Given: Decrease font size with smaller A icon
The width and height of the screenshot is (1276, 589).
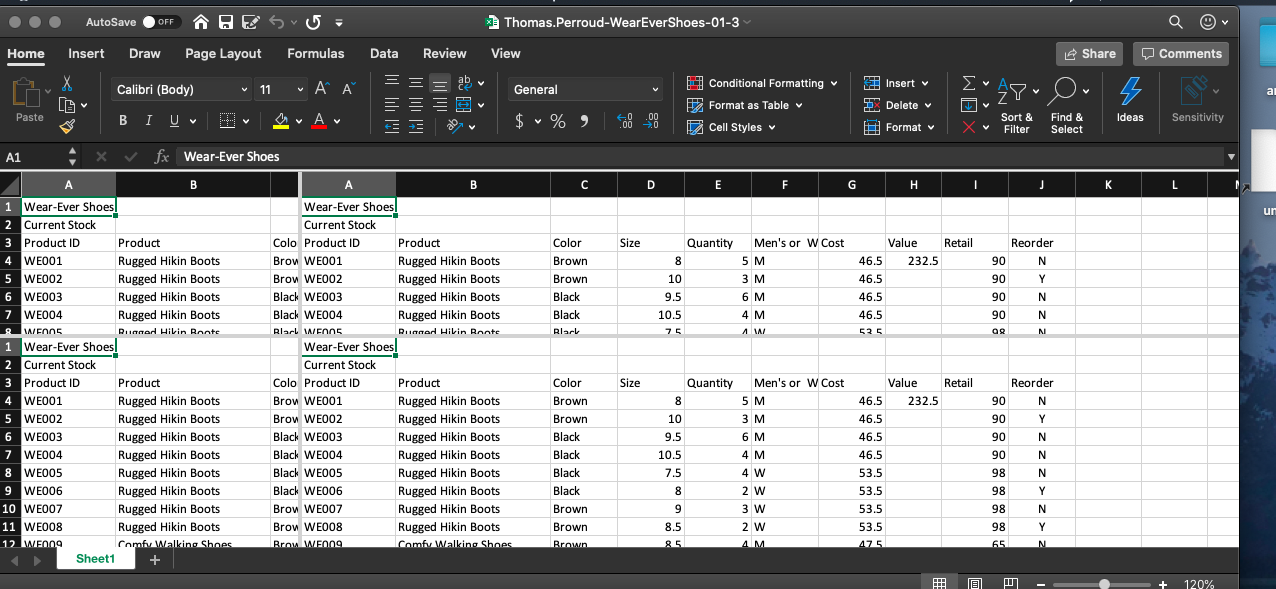Looking at the screenshot, I should click(x=348, y=90).
